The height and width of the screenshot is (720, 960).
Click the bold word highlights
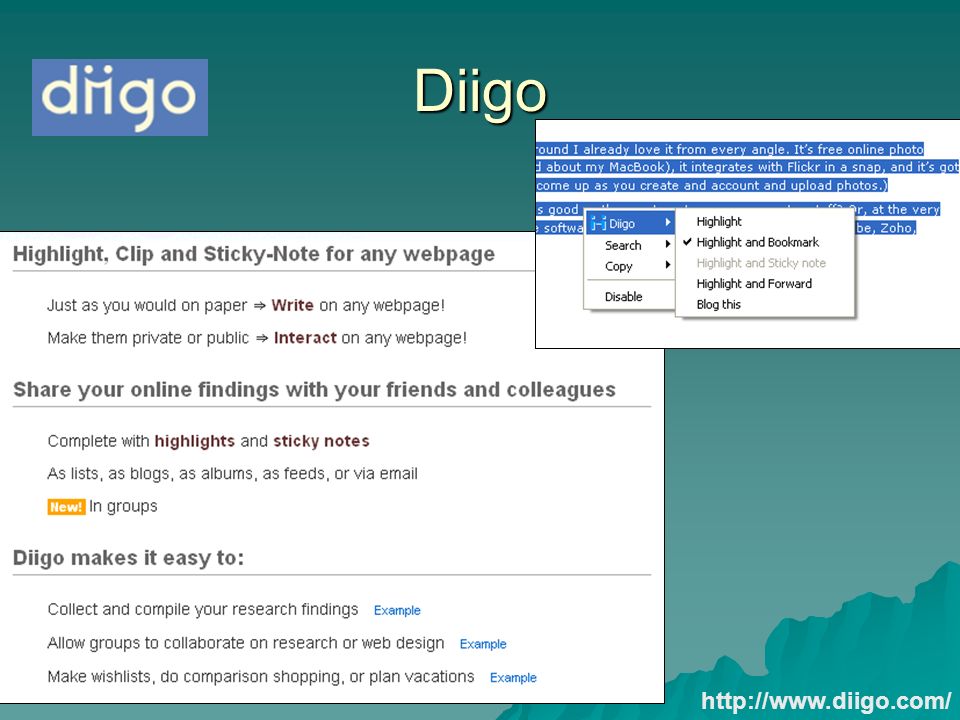point(195,441)
